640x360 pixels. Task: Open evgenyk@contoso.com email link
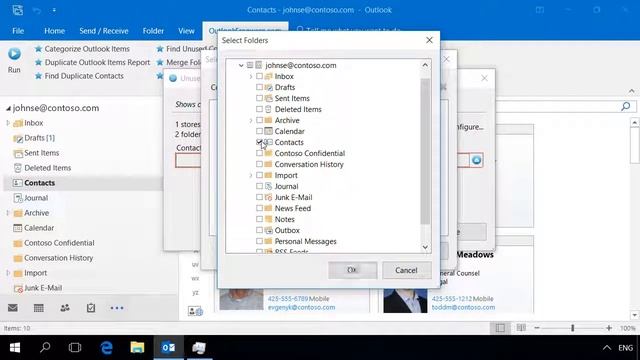point(301,307)
